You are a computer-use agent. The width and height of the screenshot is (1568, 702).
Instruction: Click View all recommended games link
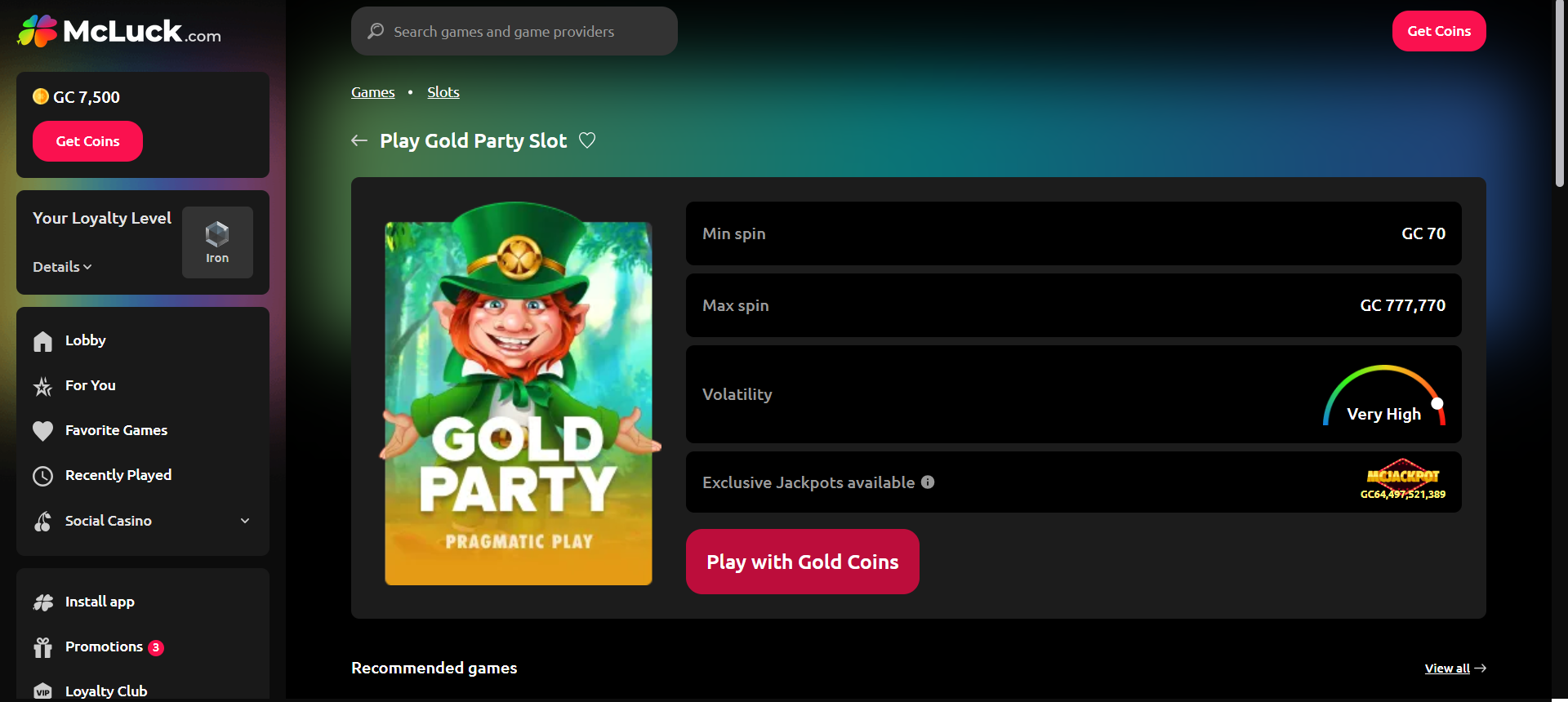[x=1455, y=668]
